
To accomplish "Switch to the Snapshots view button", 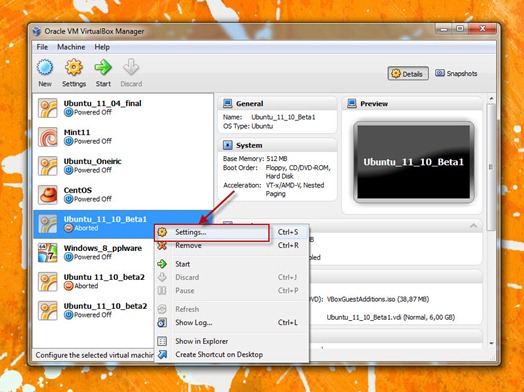I will pos(456,73).
